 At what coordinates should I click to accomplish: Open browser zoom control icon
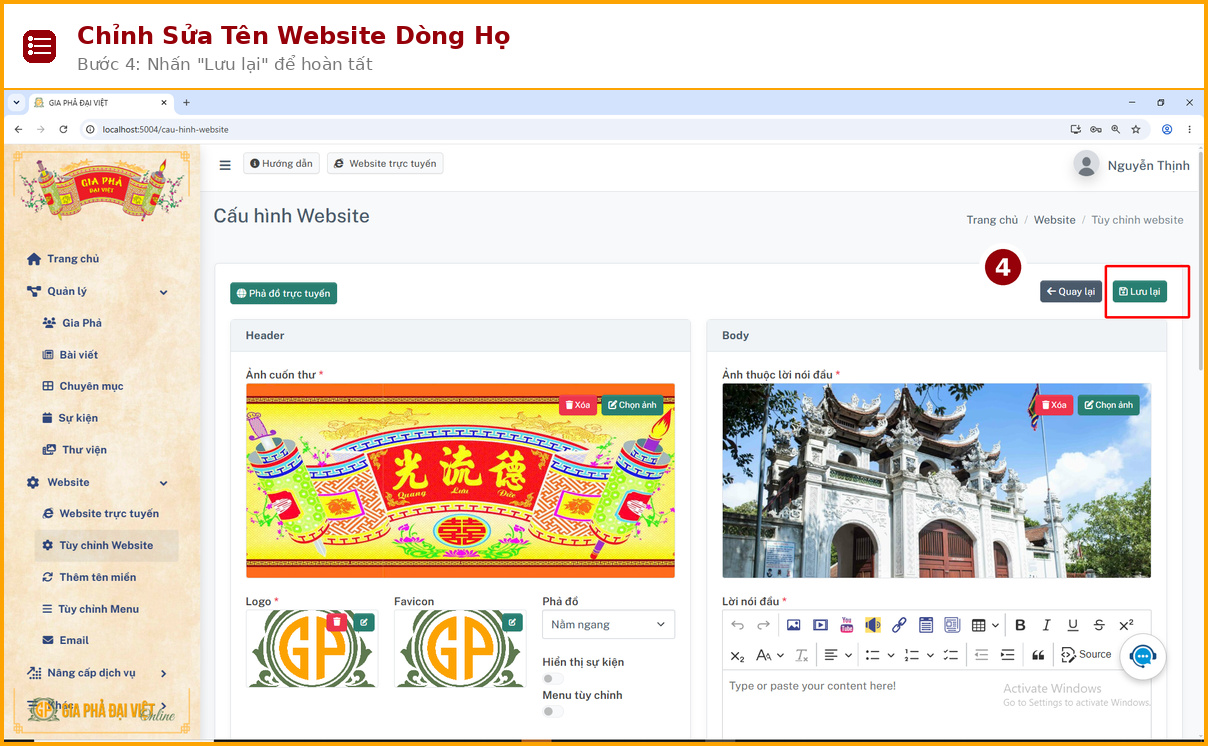[1116, 129]
